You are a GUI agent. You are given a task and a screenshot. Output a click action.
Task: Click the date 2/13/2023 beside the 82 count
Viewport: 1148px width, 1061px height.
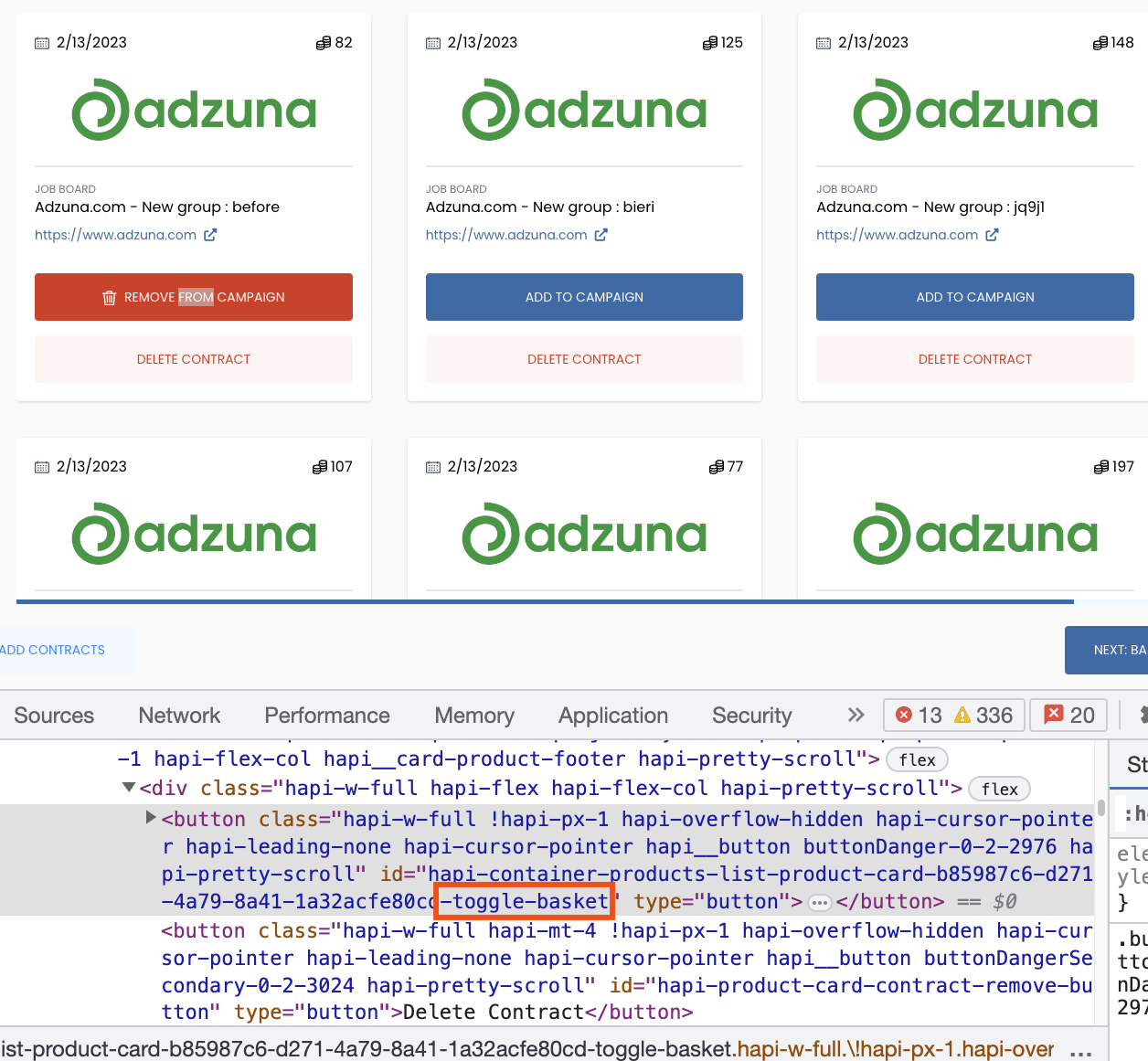tap(91, 43)
